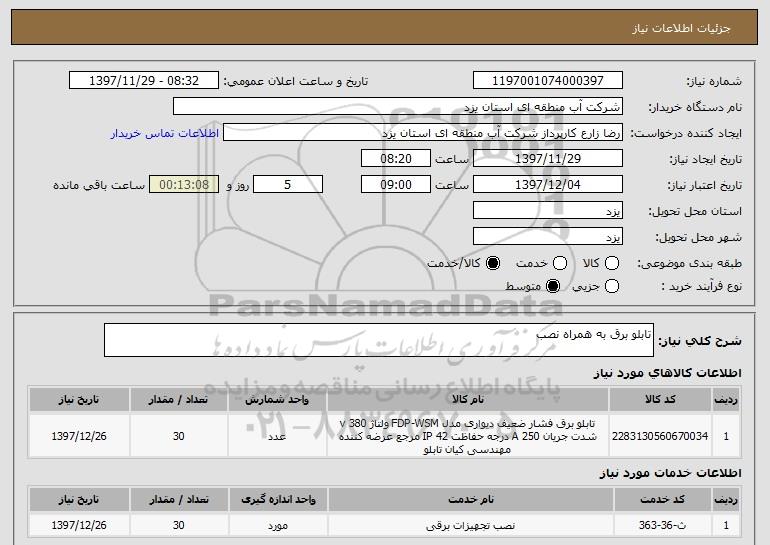Click service code ث-36-363 cell
The height and width of the screenshot is (545, 770).
[x=662, y=525]
